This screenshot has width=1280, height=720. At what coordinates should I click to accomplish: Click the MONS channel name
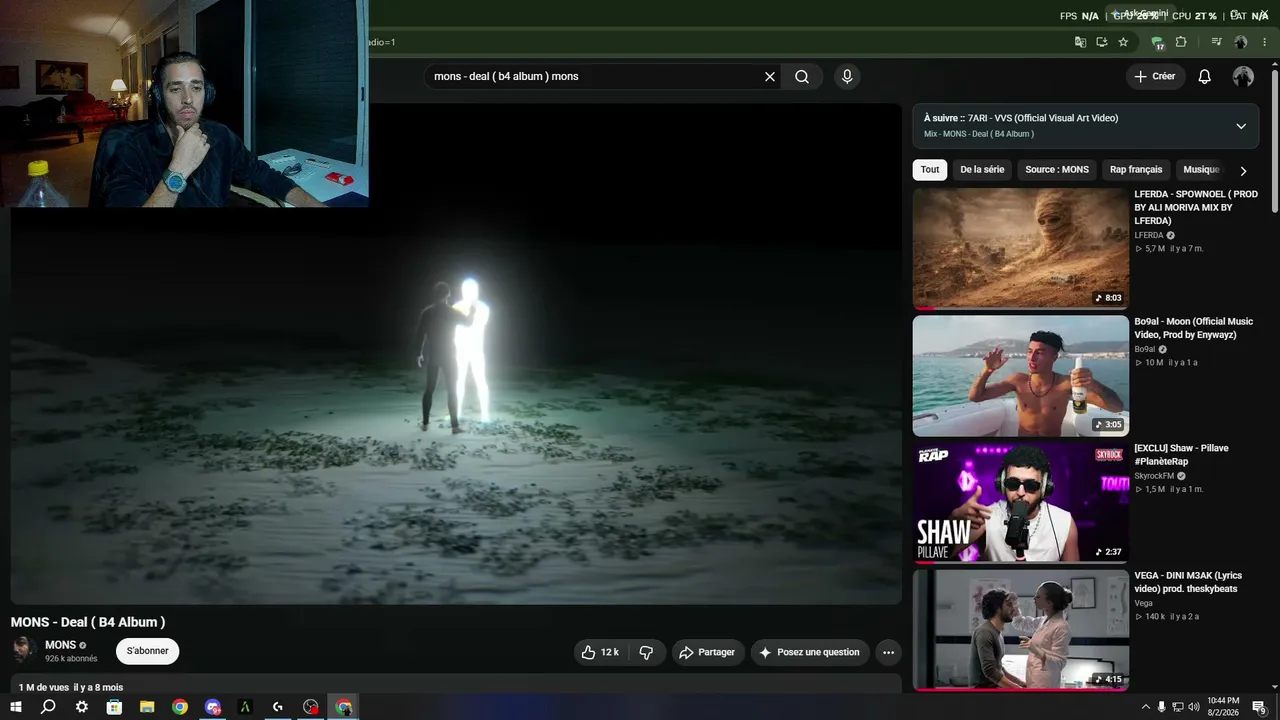click(x=60, y=645)
